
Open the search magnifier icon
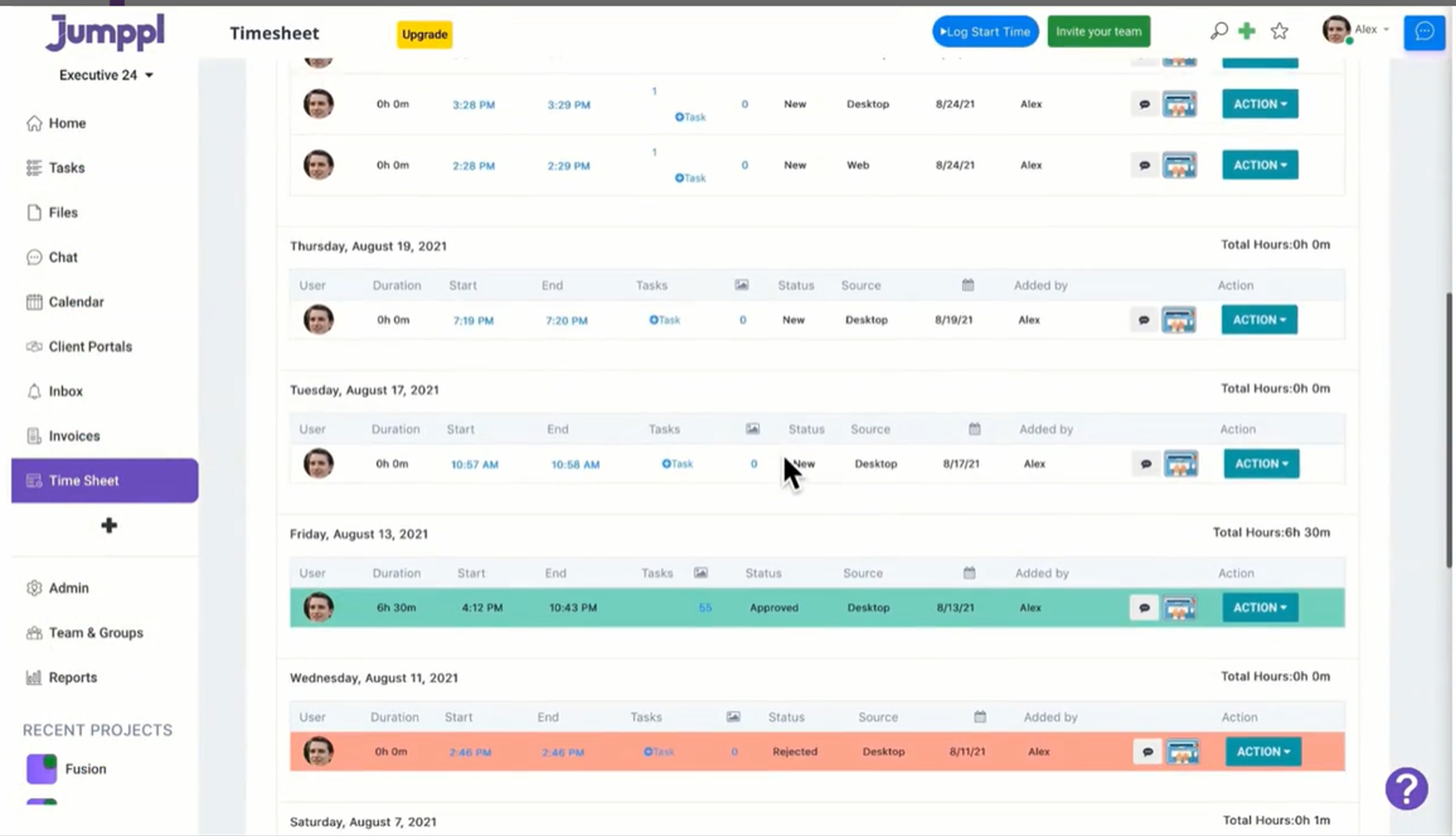(1219, 31)
